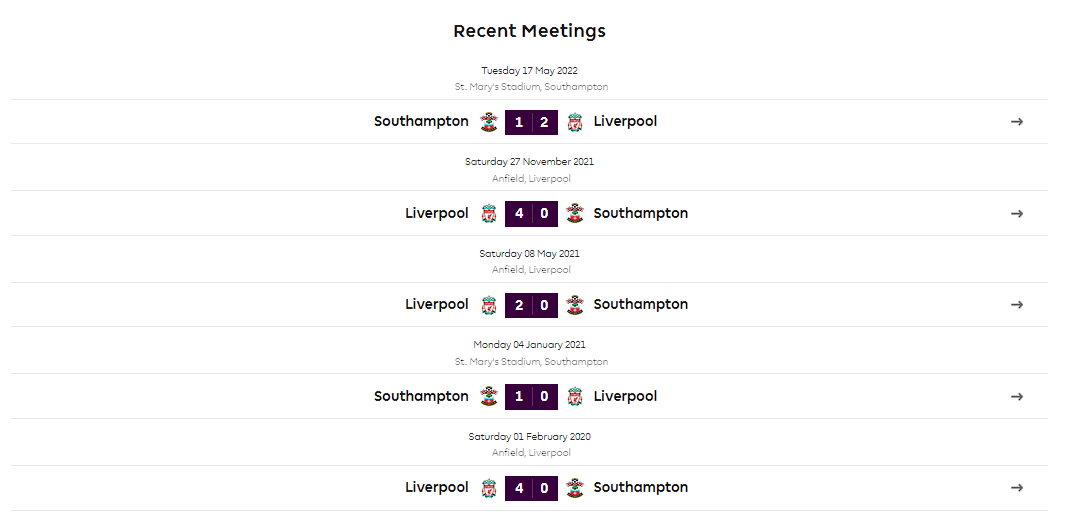Click Liverpool name in the 04 January 2021 row
The width and height of the screenshot is (1074, 528).
click(x=625, y=396)
